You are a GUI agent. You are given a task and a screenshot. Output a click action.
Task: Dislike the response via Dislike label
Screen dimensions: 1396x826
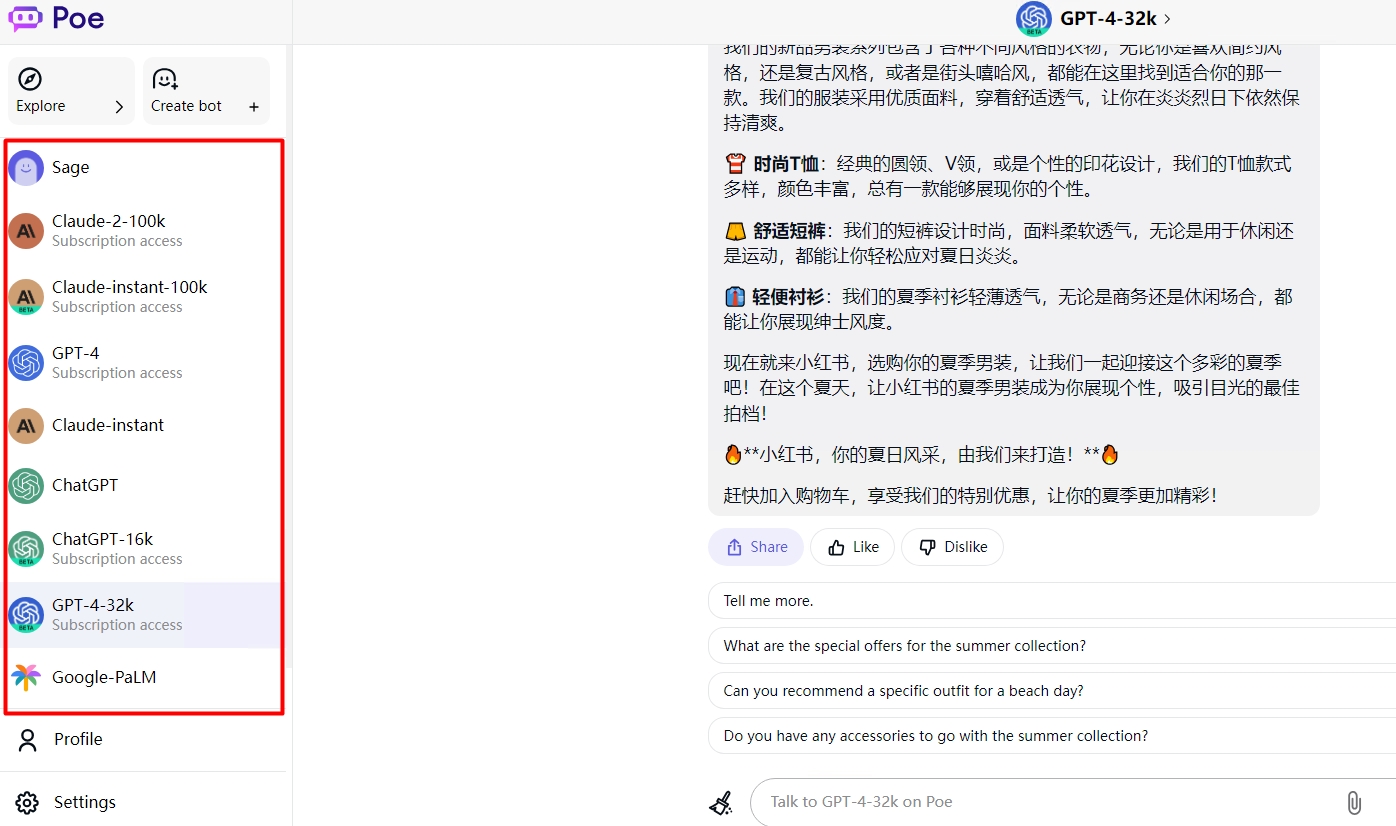(966, 547)
